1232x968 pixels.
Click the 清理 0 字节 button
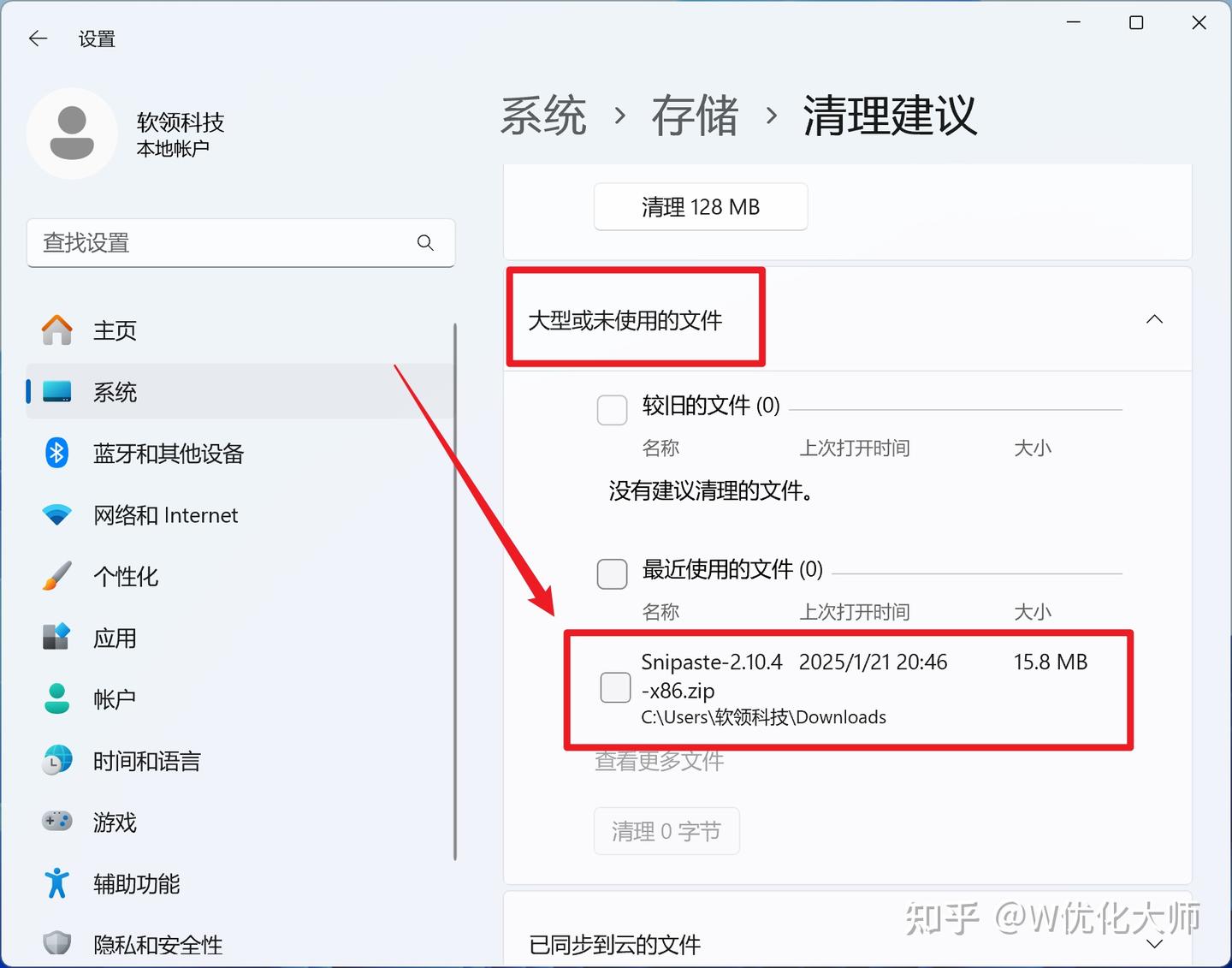pyautogui.click(x=666, y=831)
